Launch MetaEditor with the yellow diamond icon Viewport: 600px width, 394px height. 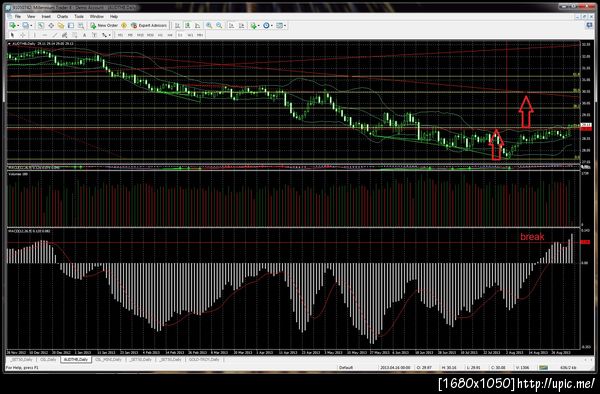point(124,25)
